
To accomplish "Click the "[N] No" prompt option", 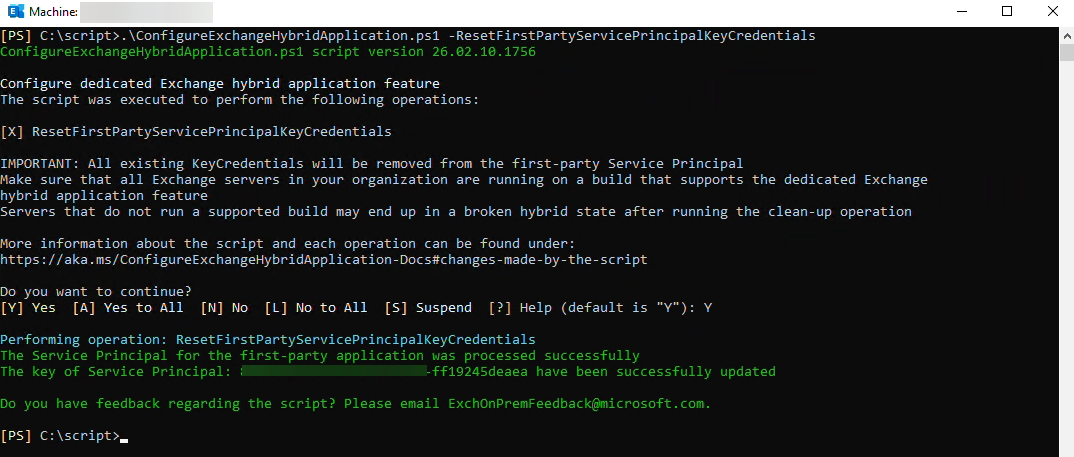I will pyautogui.click(x=224, y=308).
